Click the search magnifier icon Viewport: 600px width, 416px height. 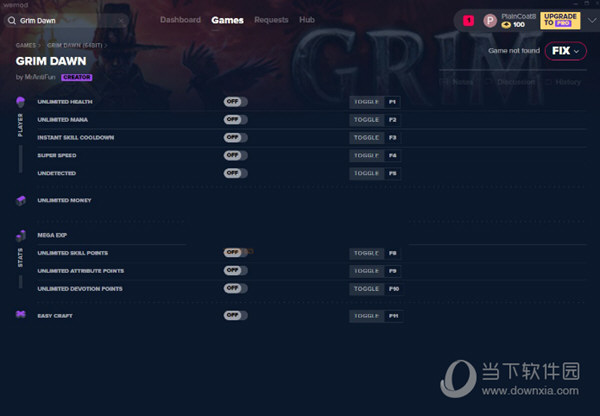click(x=12, y=20)
